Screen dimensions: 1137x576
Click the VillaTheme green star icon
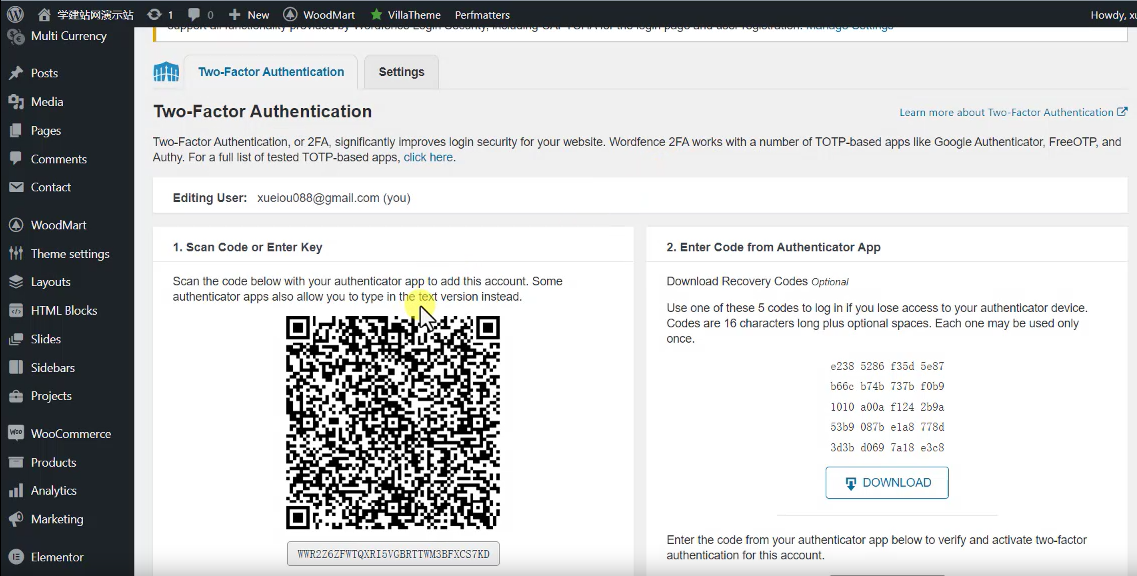click(x=376, y=15)
